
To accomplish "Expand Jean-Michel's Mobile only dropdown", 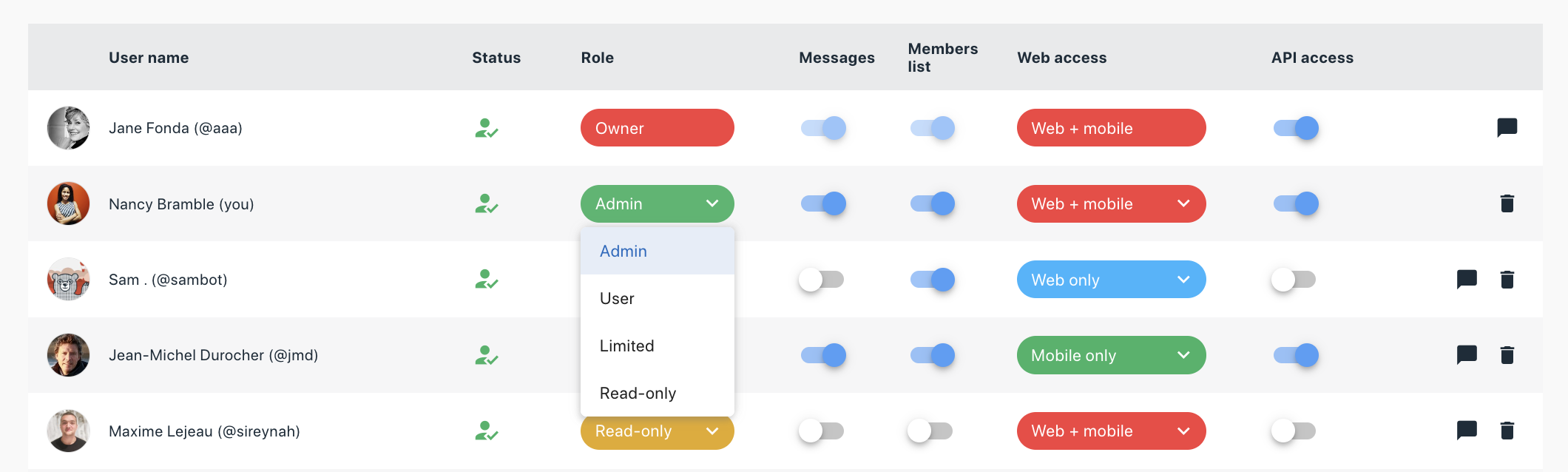I will [x=1111, y=355].
